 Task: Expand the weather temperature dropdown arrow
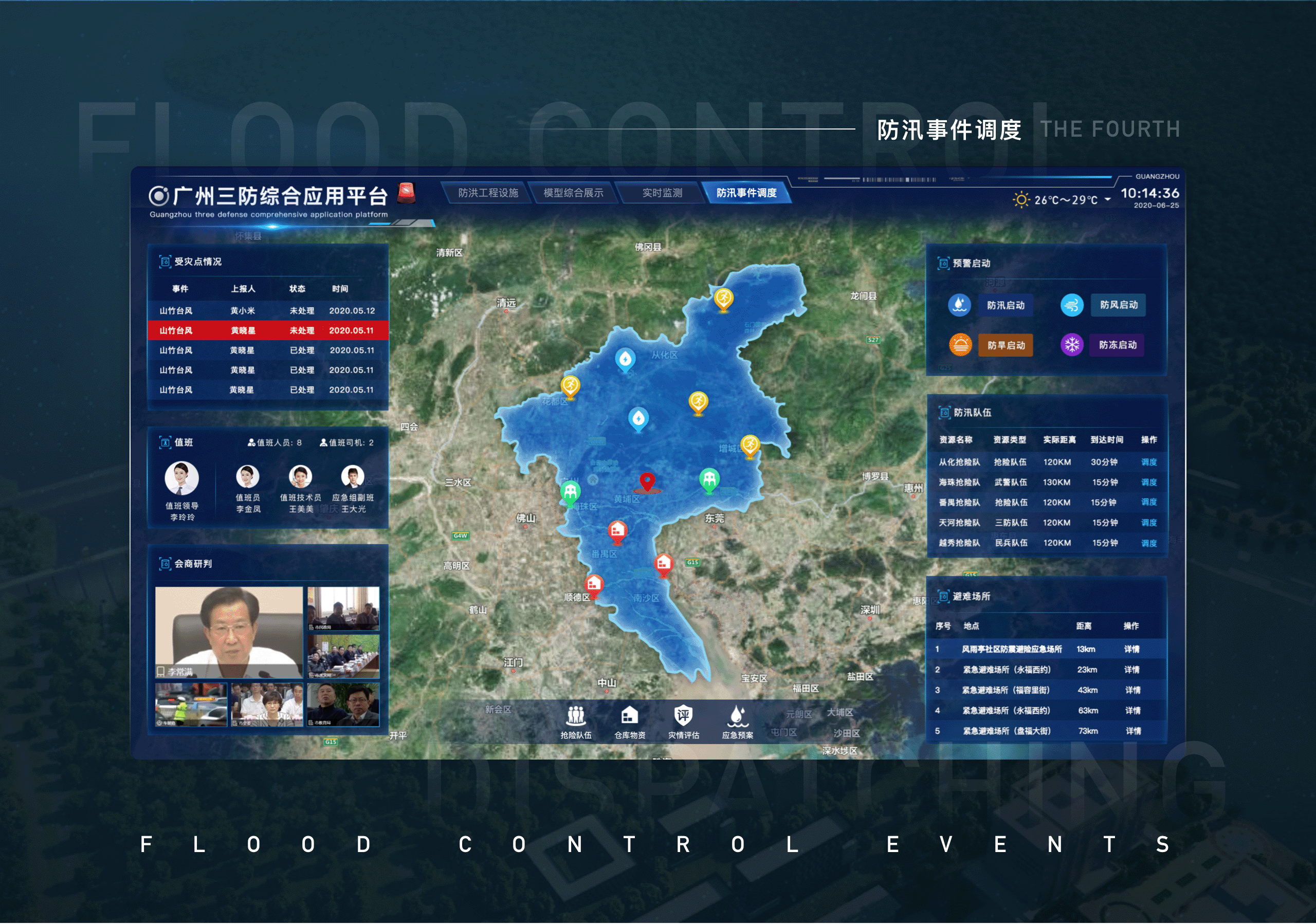click(x=1107, y=199)
